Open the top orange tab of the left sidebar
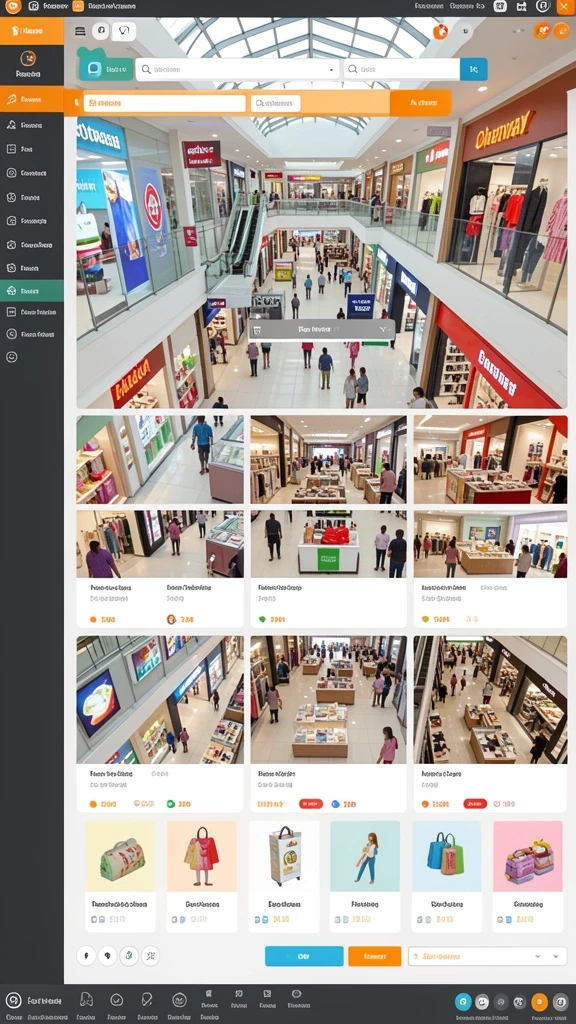The height and width of the screenshot is (1024, 576). pyautogui.click(x=32, y=31)
